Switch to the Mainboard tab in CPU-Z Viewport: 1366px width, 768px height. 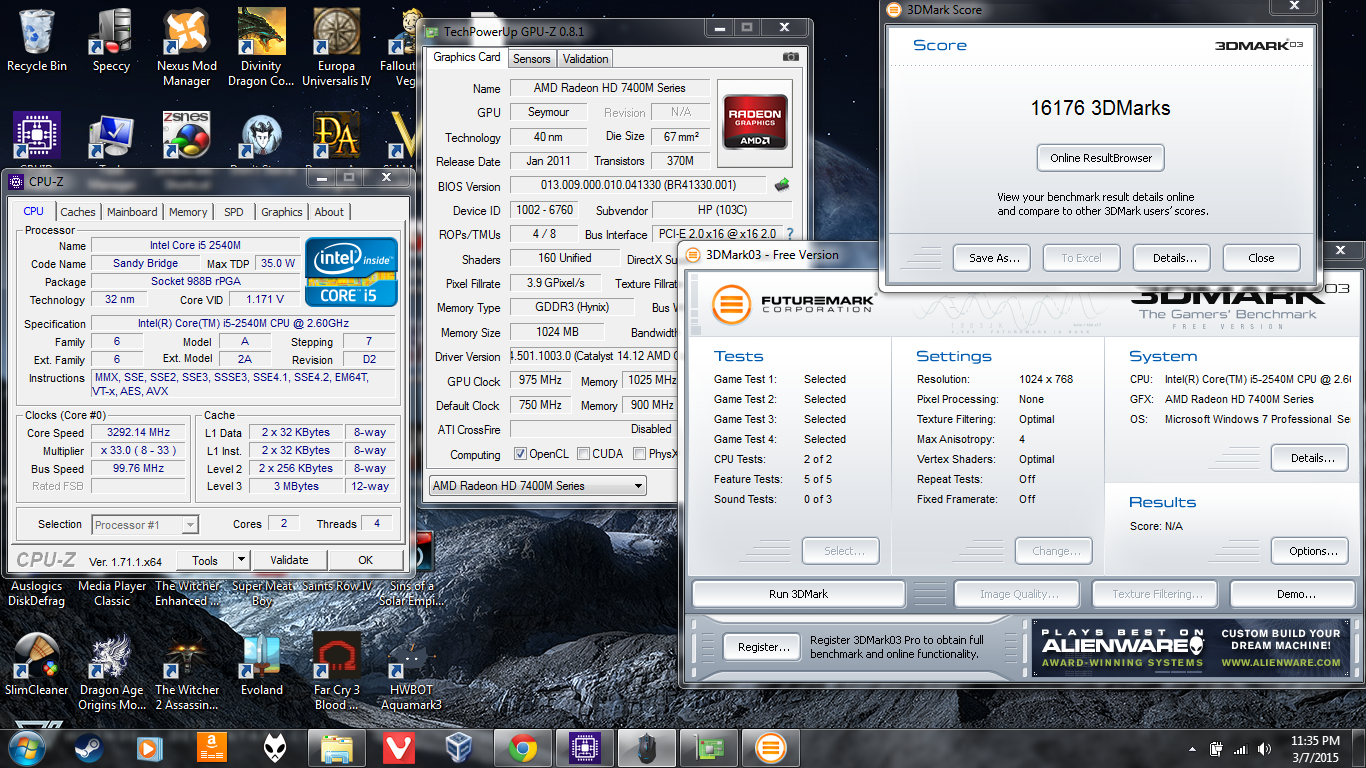(x=132, y=212)
